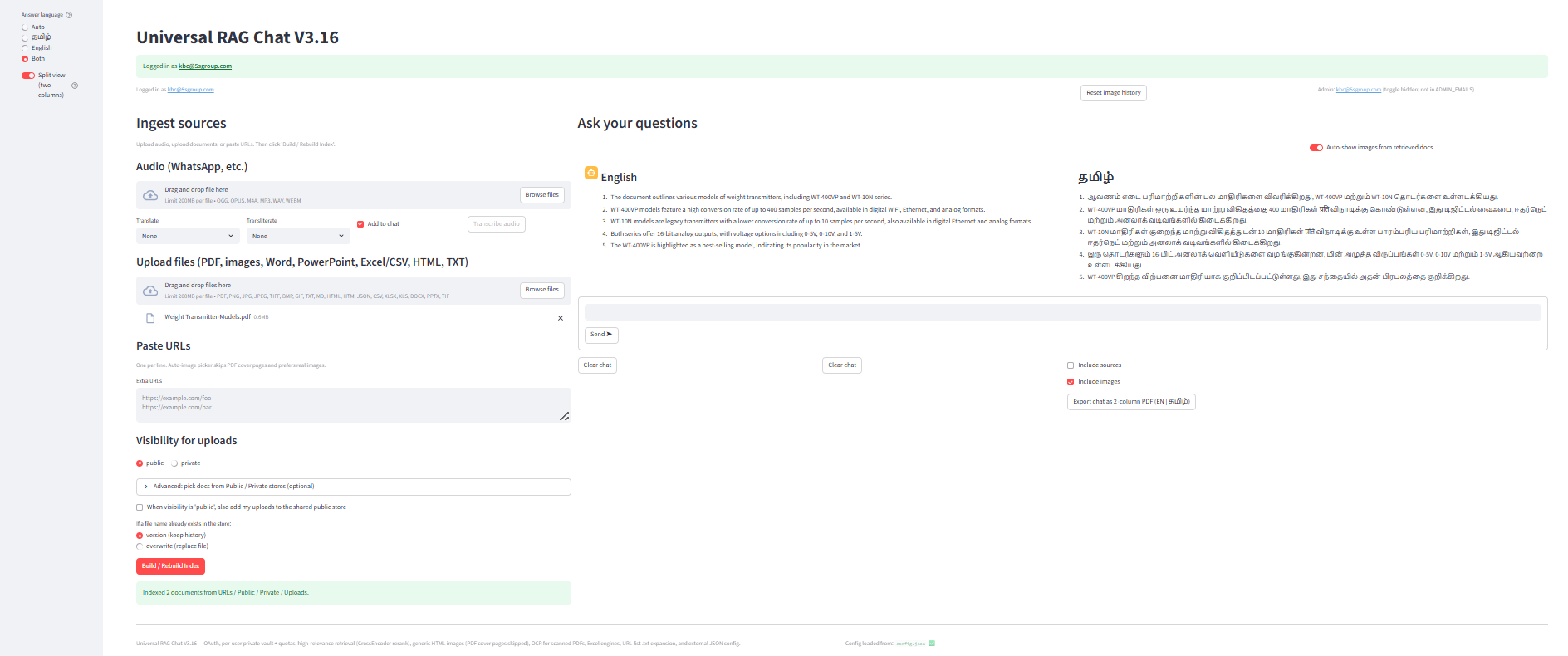The image size is (1568, 656).
Task: Click the Weight Transmitter Models.pdf file icon
Action: click(150, 318)
